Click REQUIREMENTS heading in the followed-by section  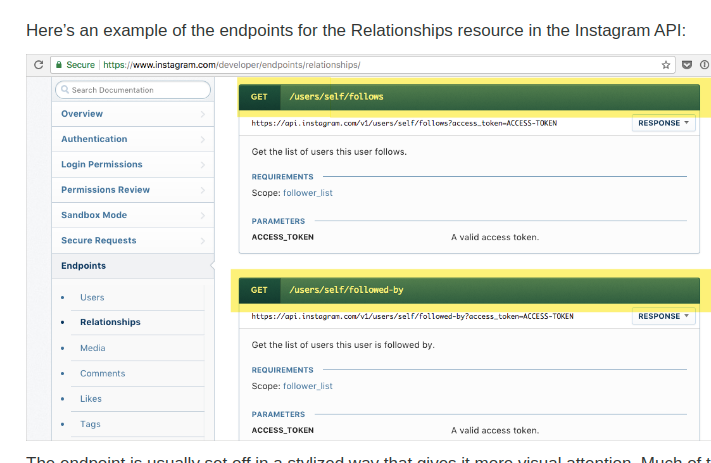pos(282,370)
